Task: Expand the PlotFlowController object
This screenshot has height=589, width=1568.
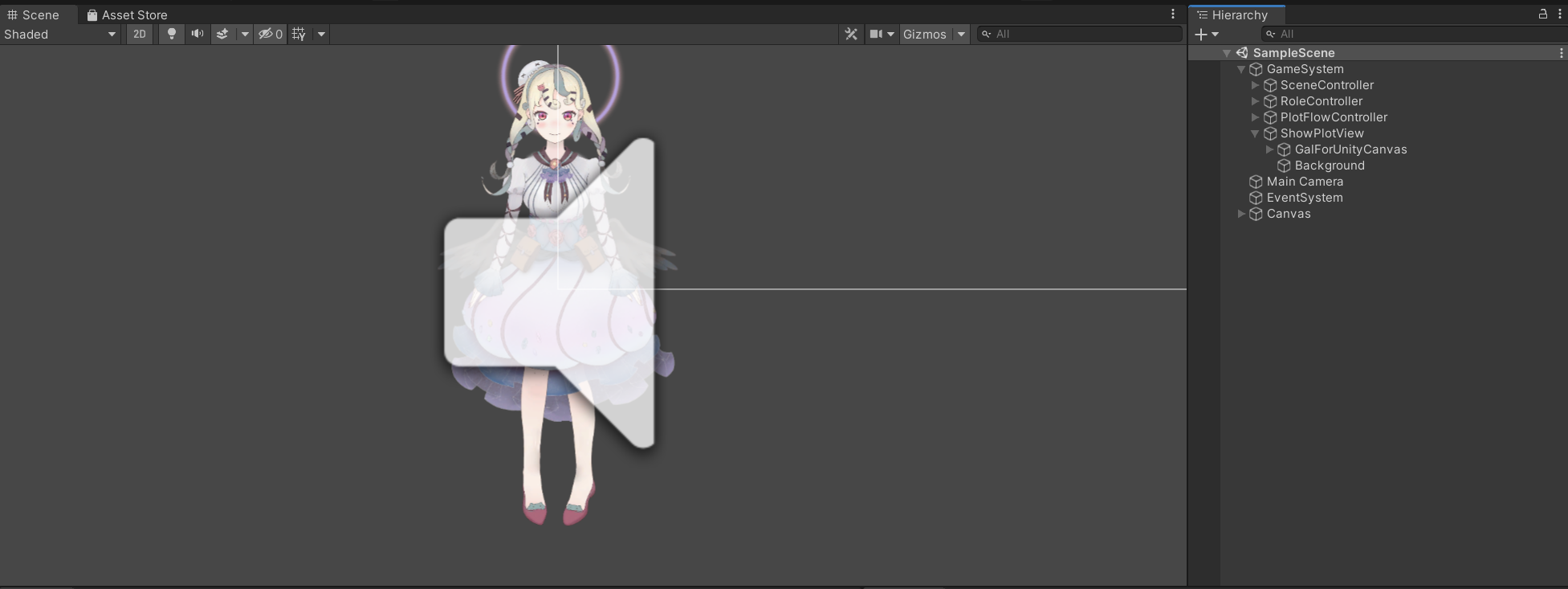Action: coord(1255,117)
